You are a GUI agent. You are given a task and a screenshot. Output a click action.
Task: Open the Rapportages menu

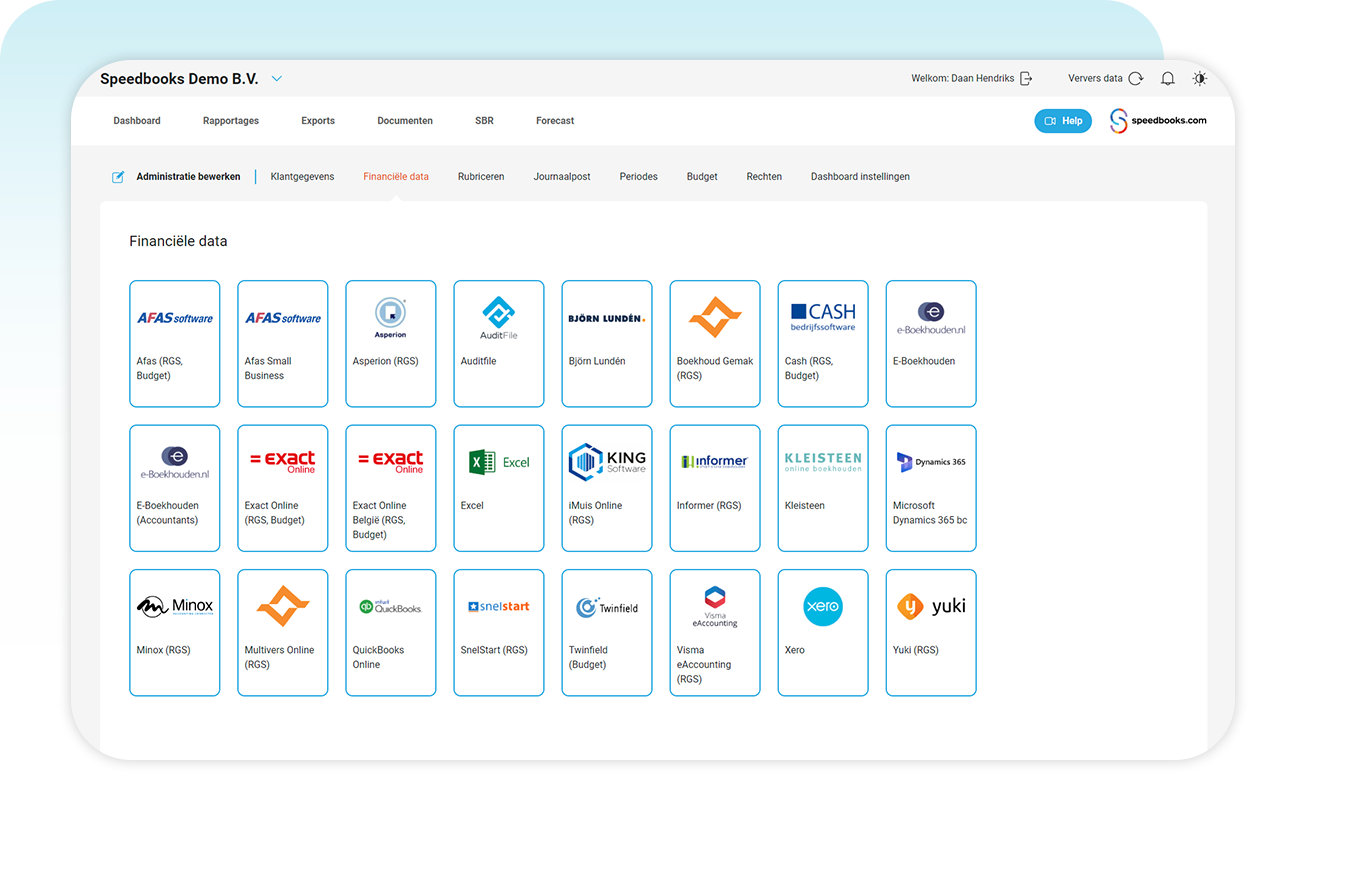pyautogui.click(x=231, y=121)
